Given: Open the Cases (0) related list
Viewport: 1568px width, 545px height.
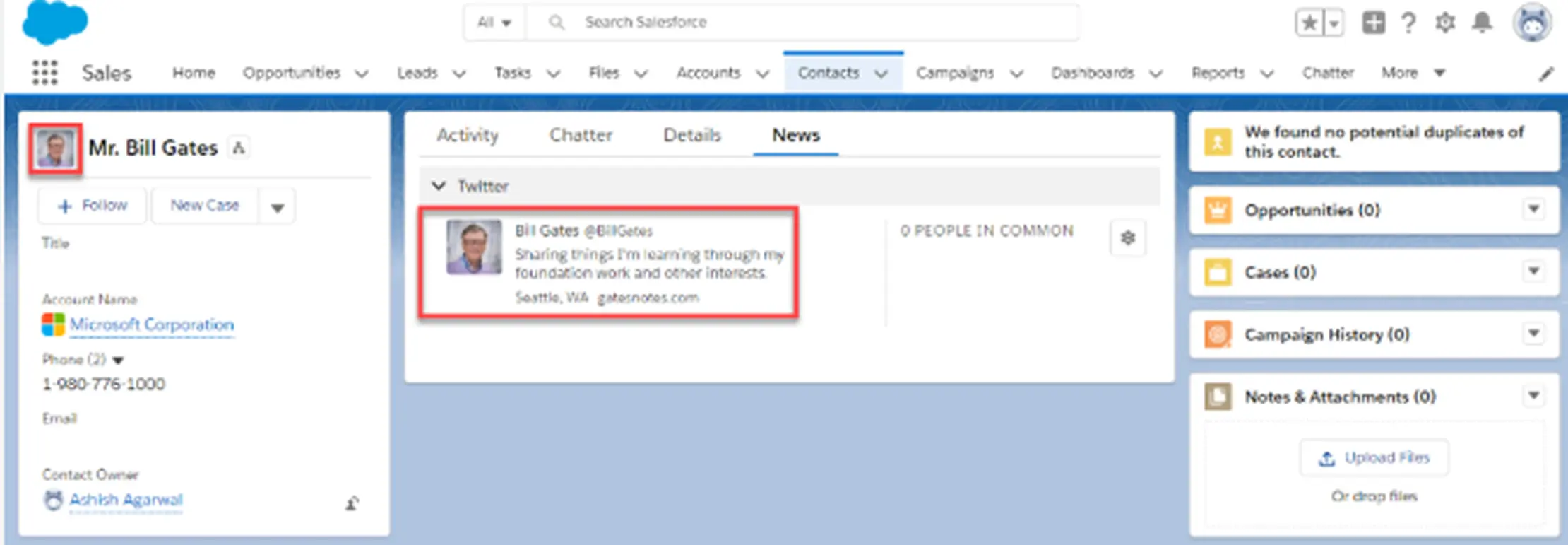Looking at the screenshot, I should click(1280, 272).
